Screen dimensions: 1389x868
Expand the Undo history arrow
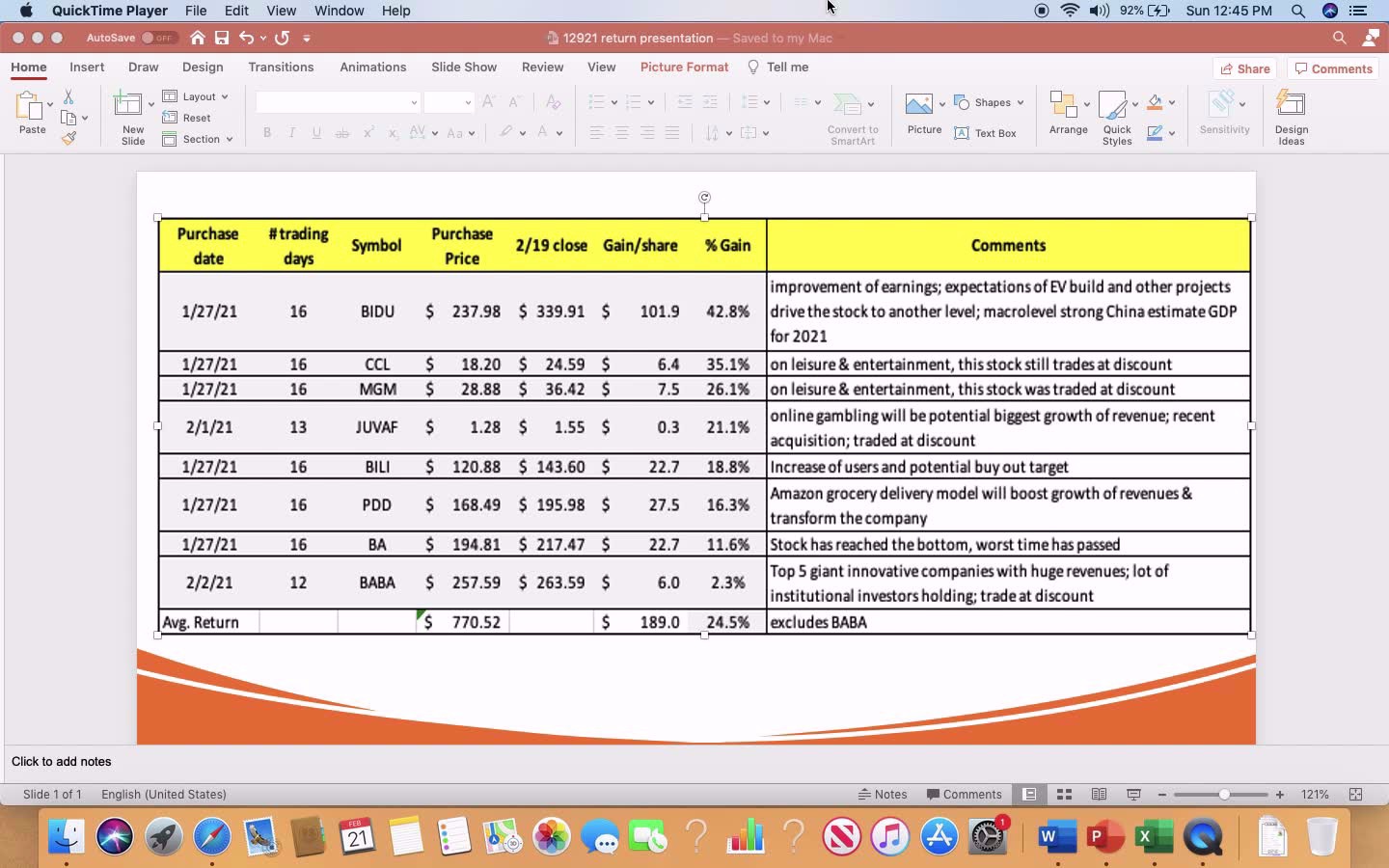263,39
